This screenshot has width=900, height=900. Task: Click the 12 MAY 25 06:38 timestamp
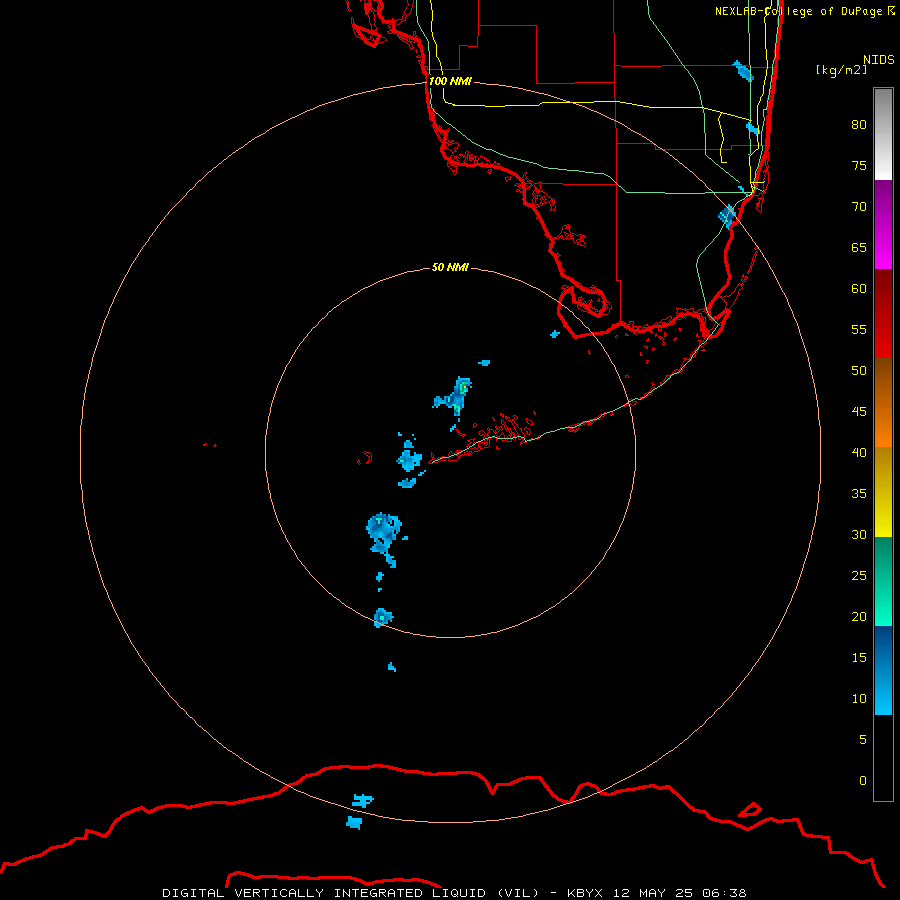click(x=680, y=893)
